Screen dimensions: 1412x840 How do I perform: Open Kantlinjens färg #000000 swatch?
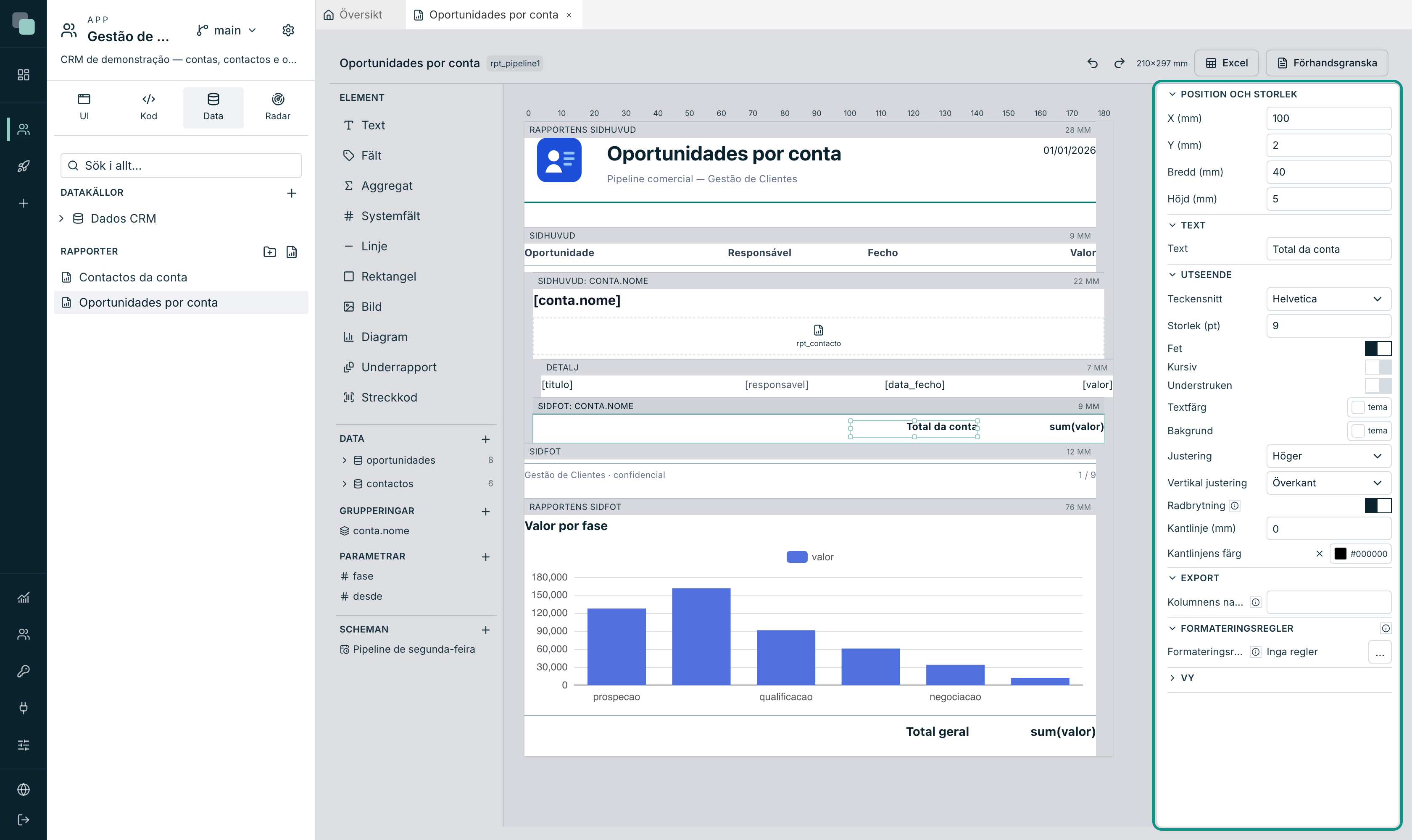pyautogui.click(x=1360, y=554)
